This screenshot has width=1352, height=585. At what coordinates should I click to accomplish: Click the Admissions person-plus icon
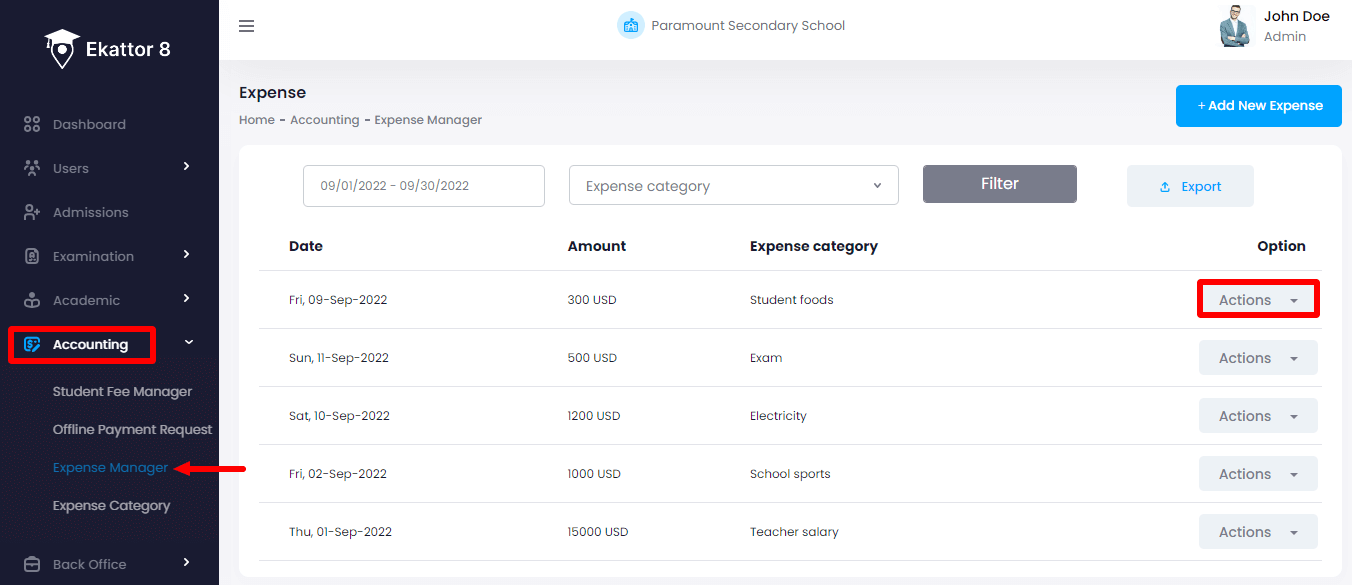point(32,212)
